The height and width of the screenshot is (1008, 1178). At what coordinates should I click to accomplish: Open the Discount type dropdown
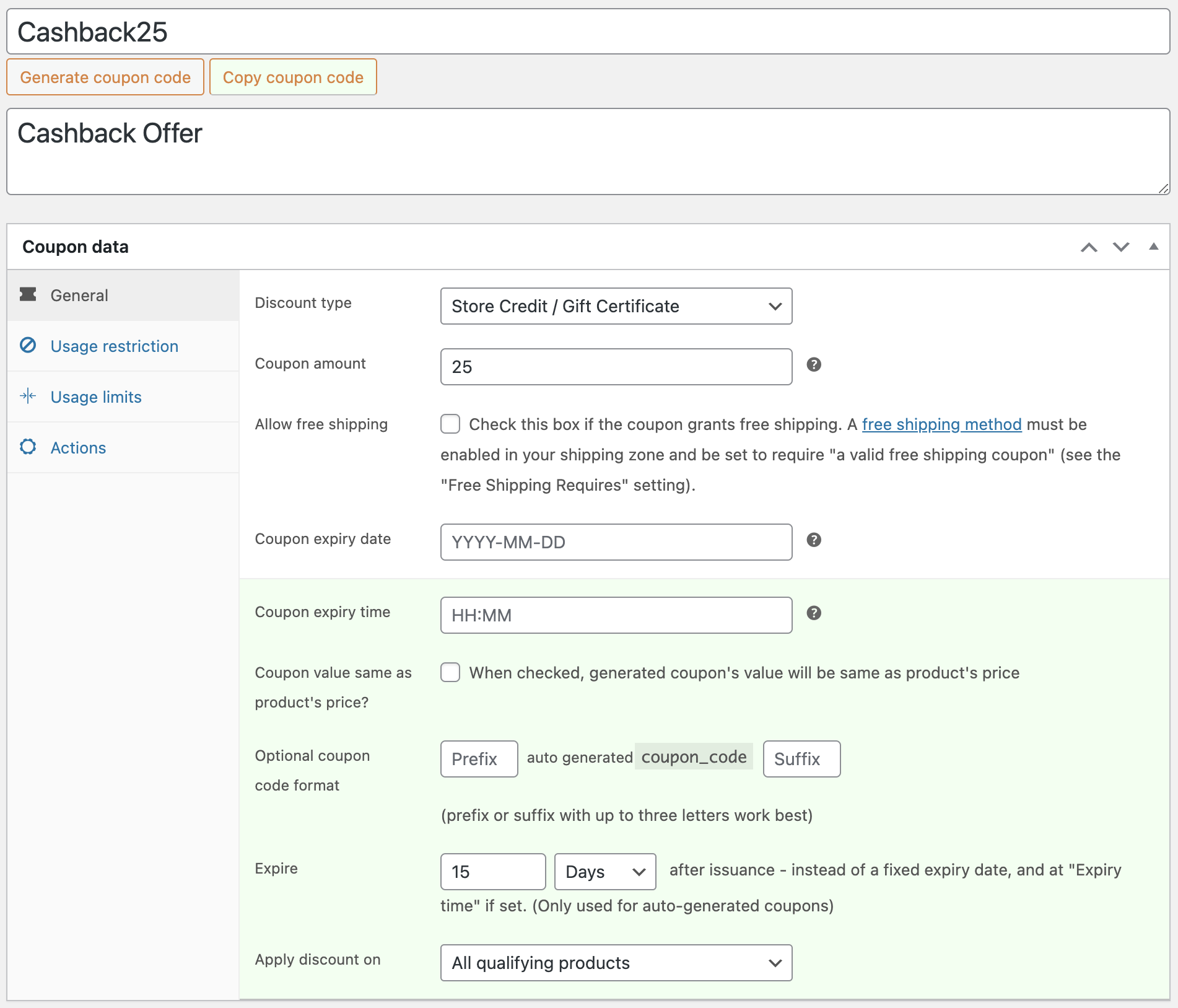click(x=616, y=306)
